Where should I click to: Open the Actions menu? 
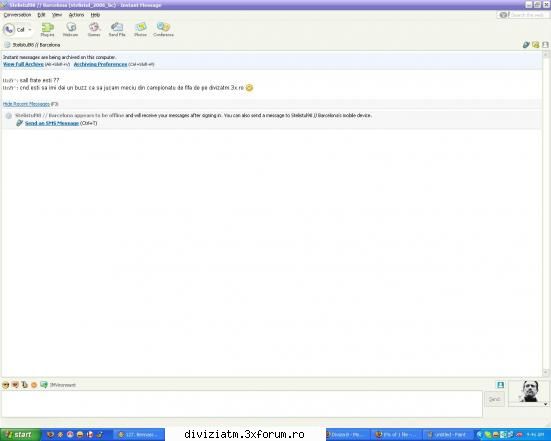[x=76, y=15]
